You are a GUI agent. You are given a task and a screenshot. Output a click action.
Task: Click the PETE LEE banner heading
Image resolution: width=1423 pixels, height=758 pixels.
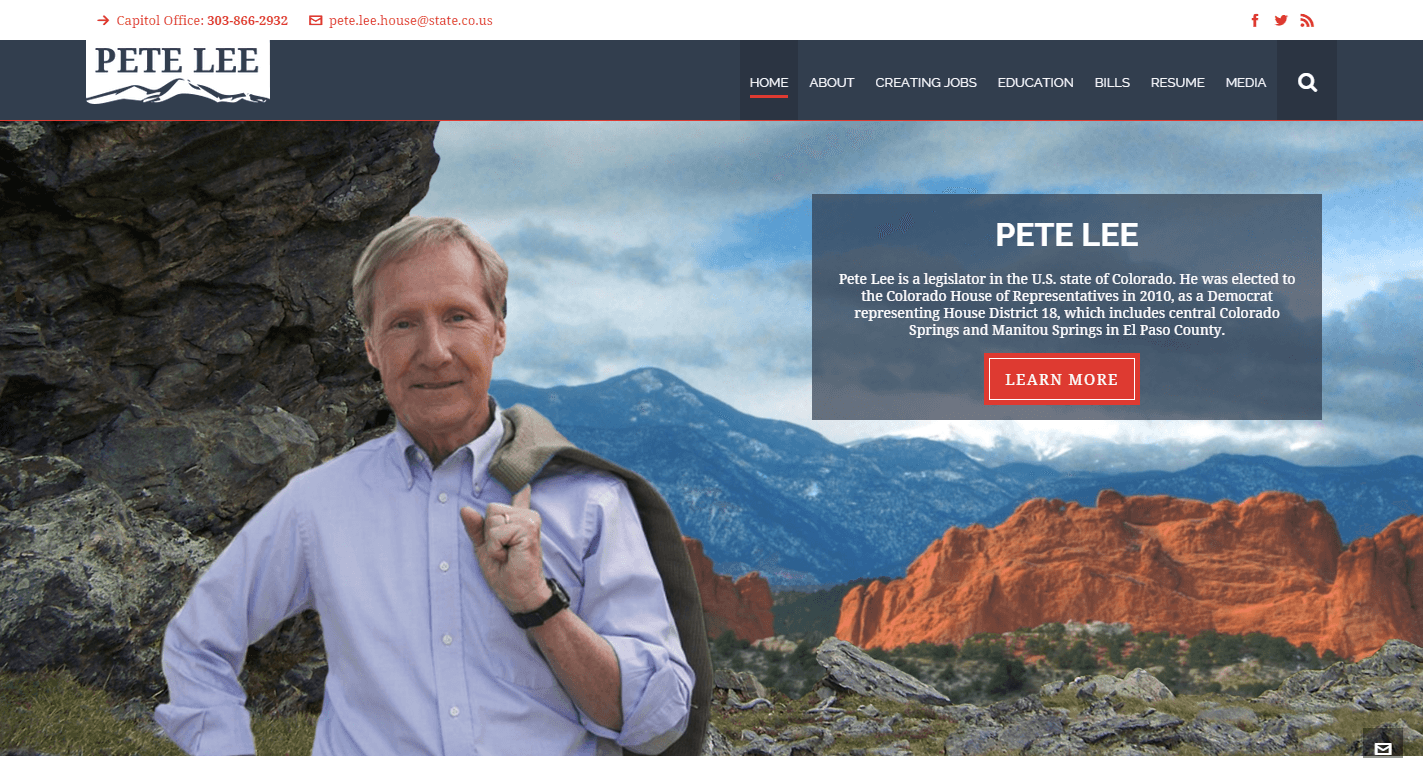(1067, 235)
